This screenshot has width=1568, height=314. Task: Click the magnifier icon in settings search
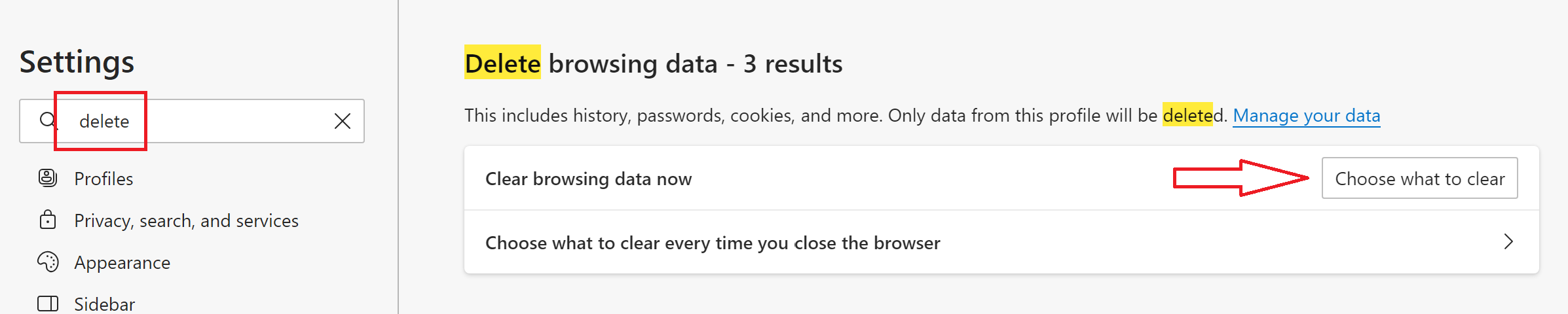click(47, 120)
